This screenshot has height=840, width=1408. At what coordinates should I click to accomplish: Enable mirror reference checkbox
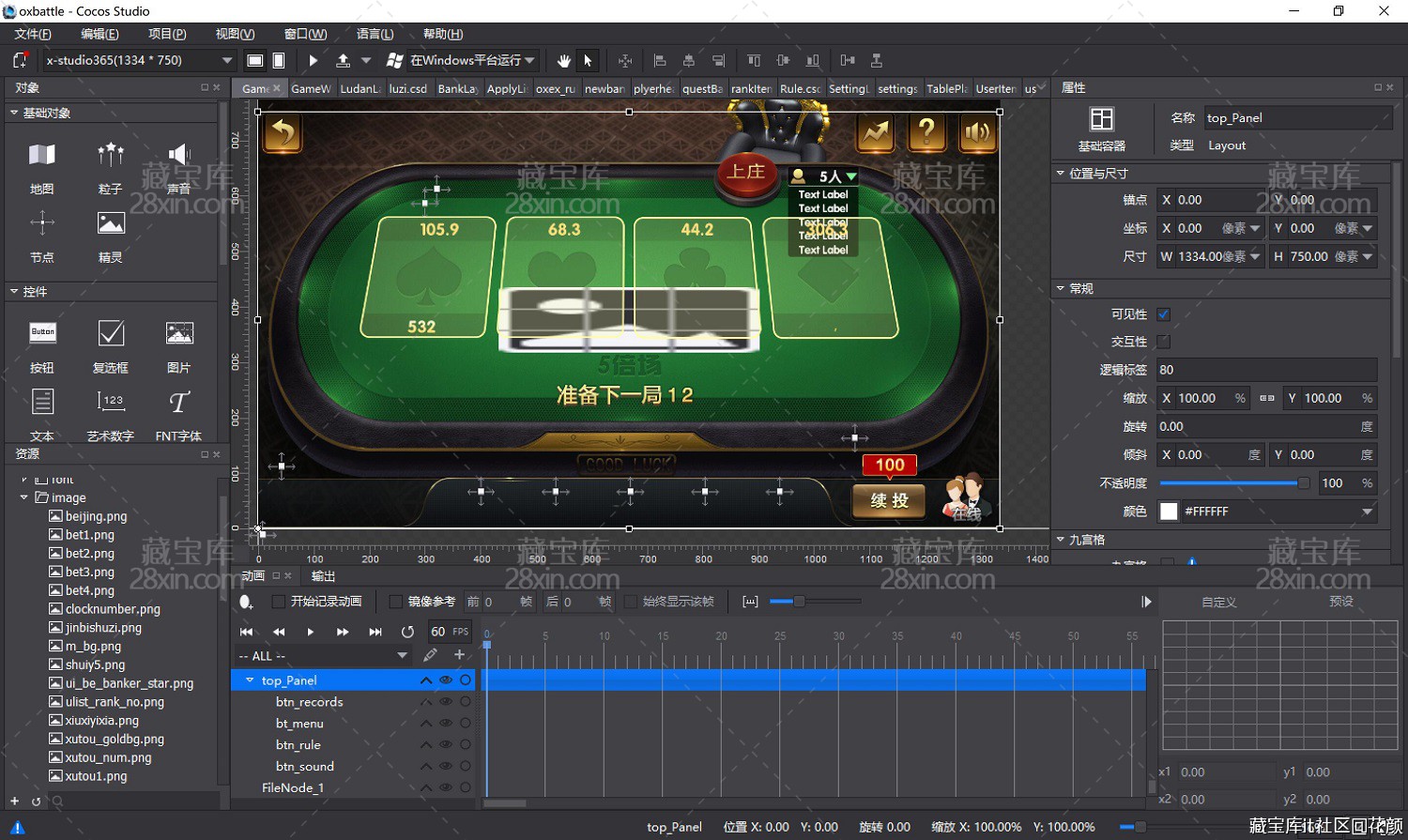coord(395,602)
